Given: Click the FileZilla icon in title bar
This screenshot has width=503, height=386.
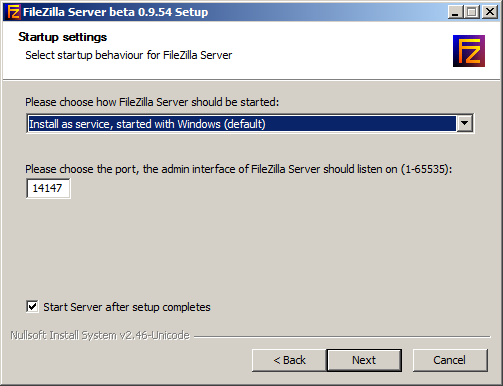Looking at the screenshot, I should pyautogui.click(x=13, y=12).
